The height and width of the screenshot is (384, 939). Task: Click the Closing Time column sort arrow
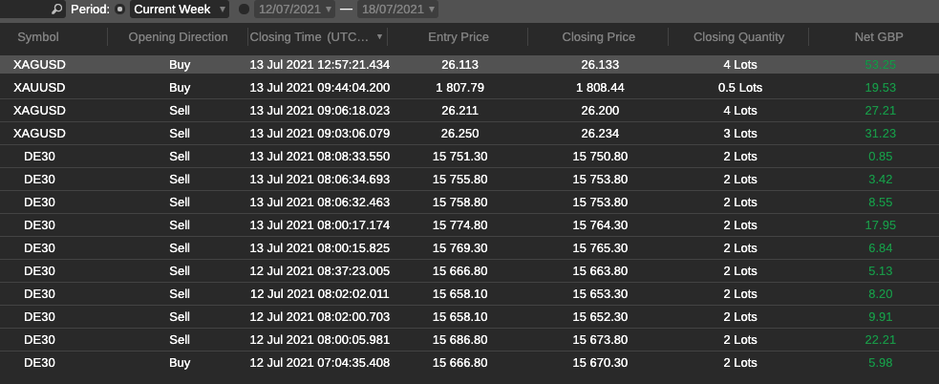tap(379, 37)
